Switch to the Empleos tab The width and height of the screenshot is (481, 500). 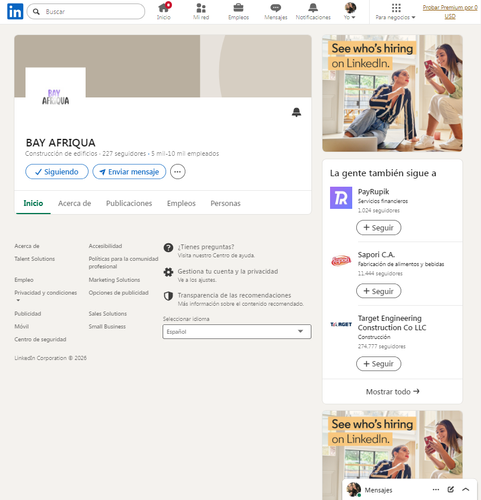click(181, 203)
